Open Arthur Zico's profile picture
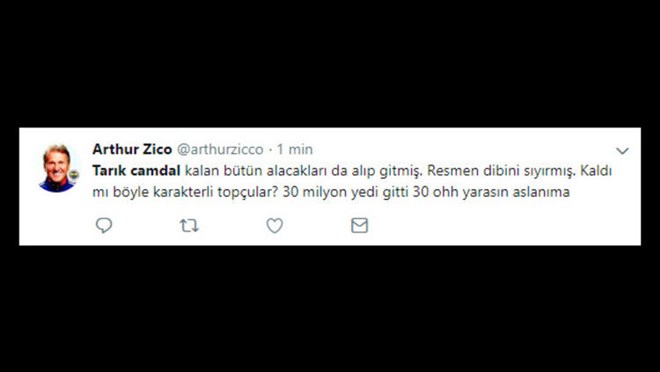This screenshot has width=660, height=372. pyautogui.click(x=58, y=168)
